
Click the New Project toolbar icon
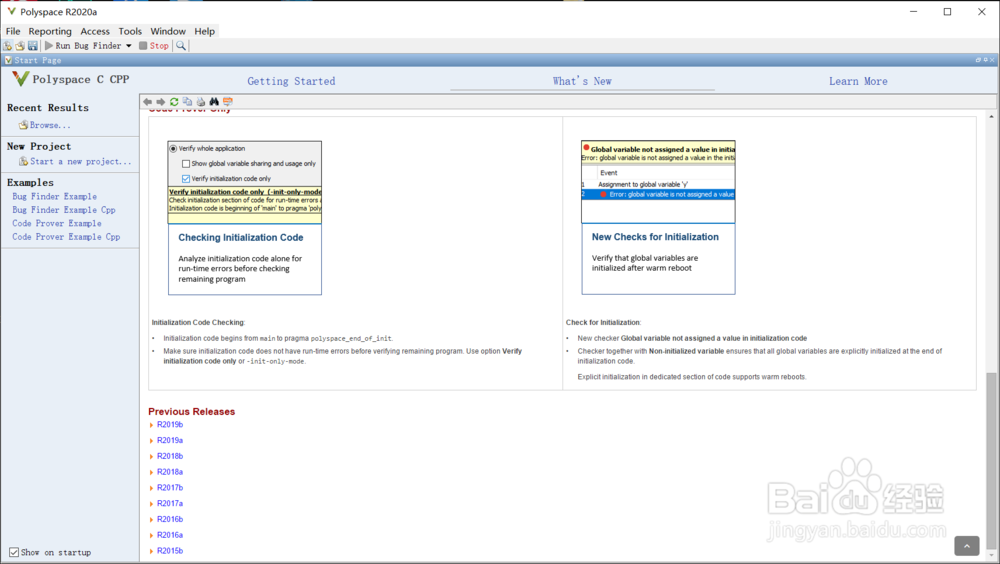(x=7, y=46)
